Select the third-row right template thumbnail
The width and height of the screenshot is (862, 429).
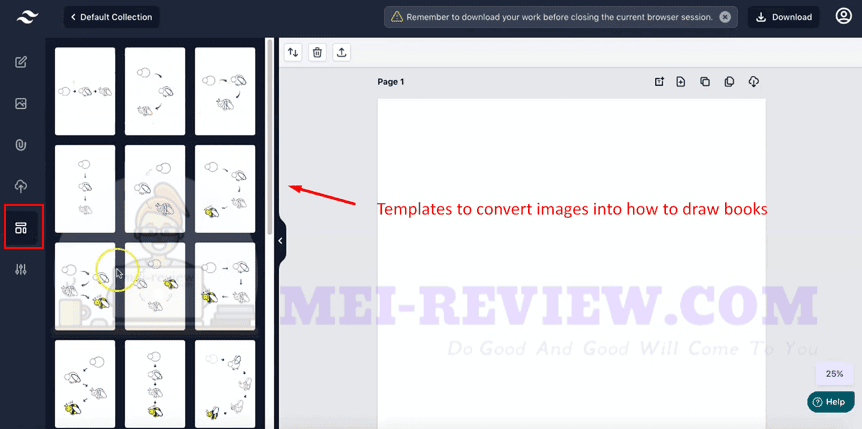click(x=225, y=286)
